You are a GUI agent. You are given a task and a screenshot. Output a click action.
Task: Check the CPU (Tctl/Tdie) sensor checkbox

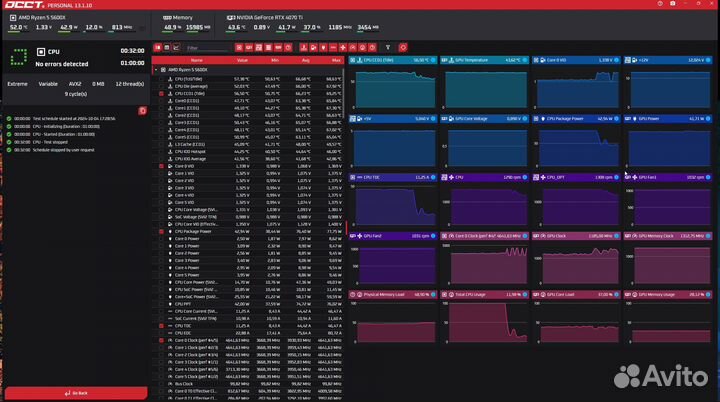(162, 78)
